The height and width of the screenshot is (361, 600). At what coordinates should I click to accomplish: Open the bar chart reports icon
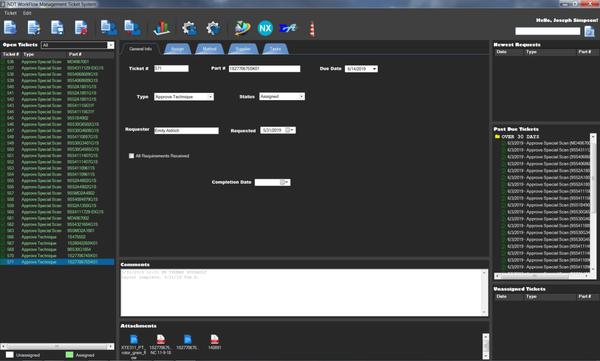(162, 28)
